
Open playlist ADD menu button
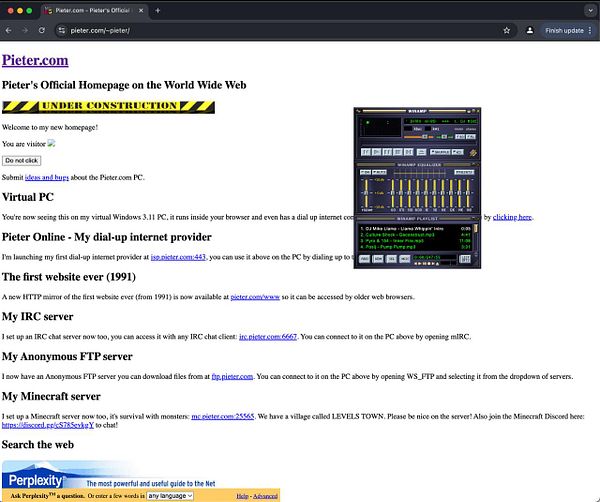pos(364,259)
